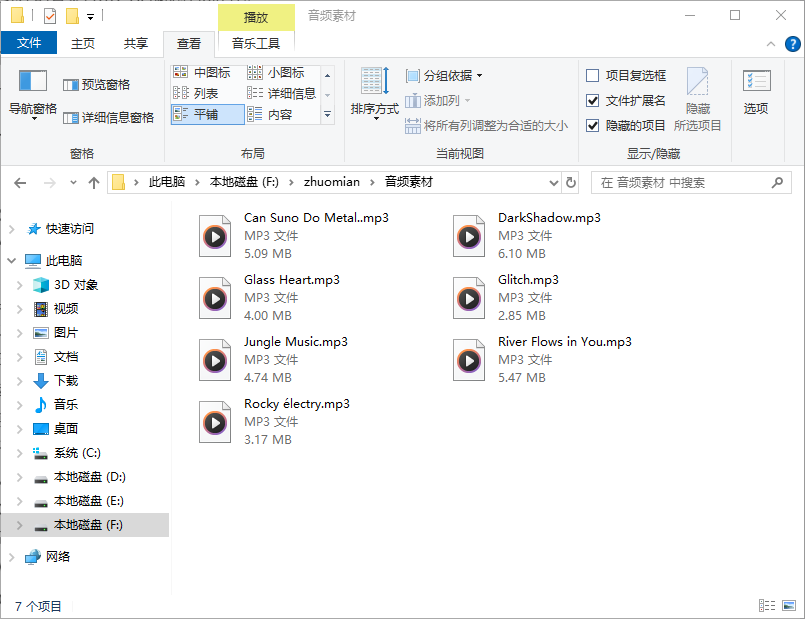Switch to the 主页 home tab
The image size is (805, 619).
[x=83, y=44]
